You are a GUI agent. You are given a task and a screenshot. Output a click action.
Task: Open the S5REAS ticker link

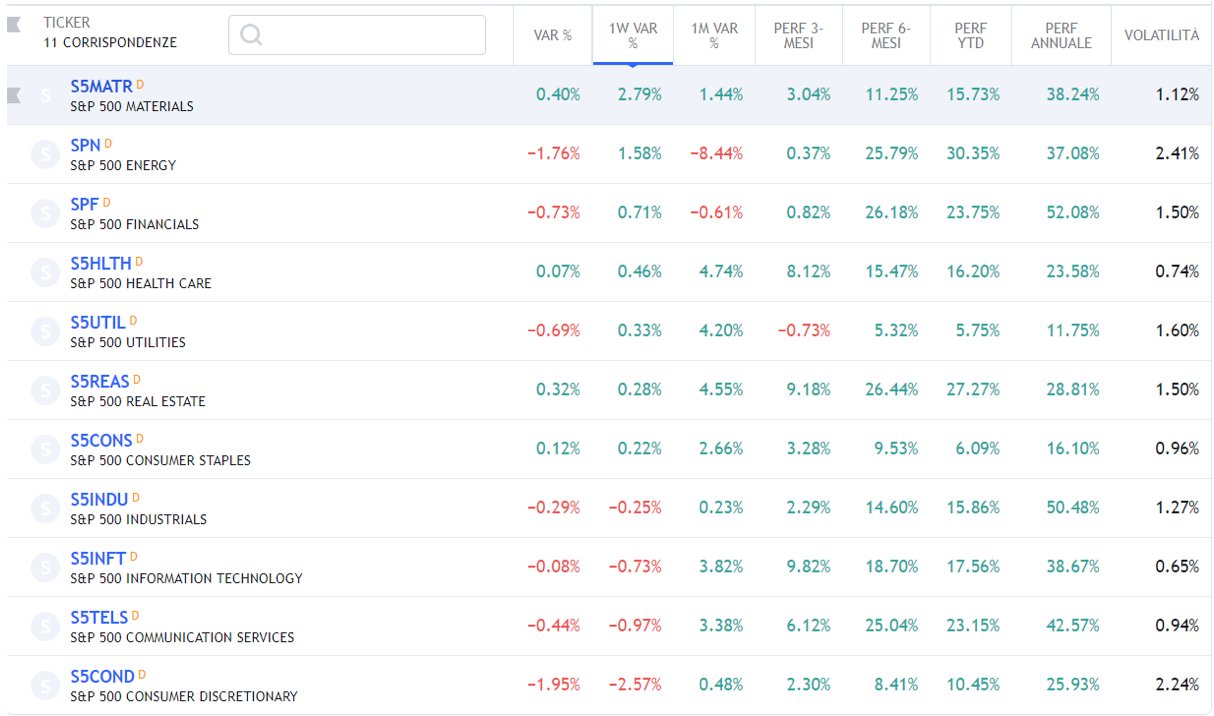coord(100,382)
